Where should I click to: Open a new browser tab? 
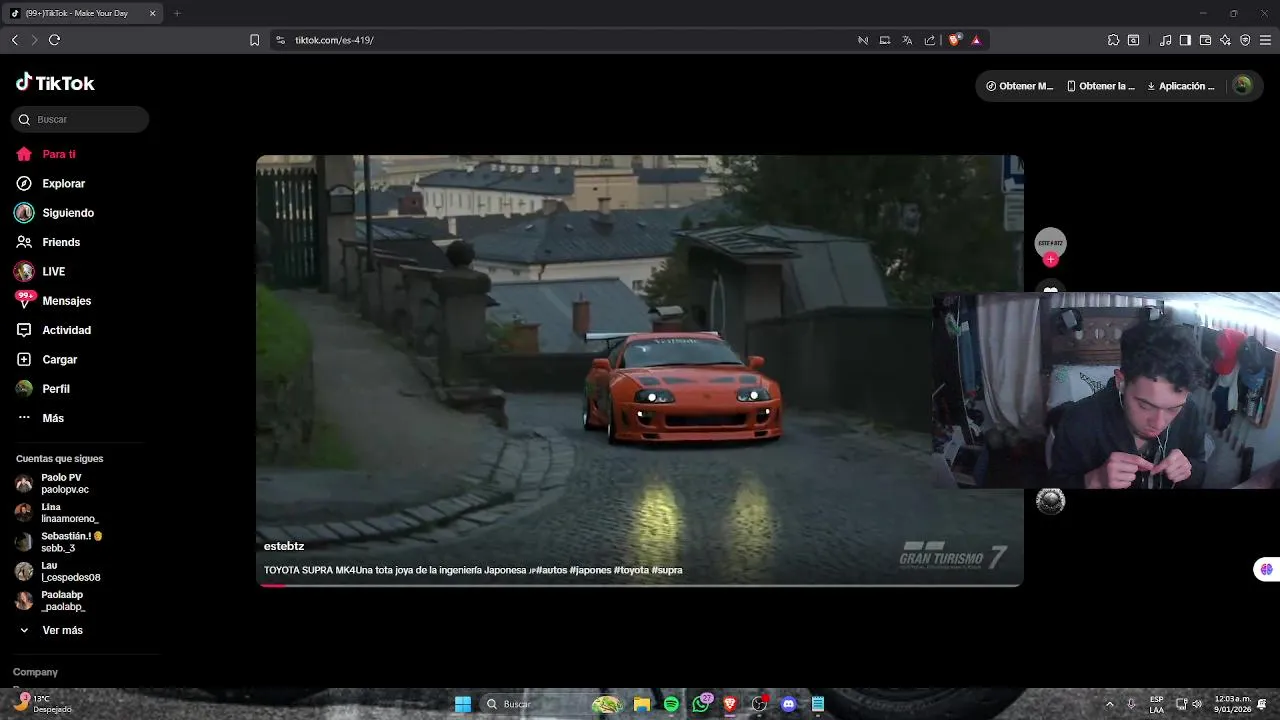[x=177, y=13]
